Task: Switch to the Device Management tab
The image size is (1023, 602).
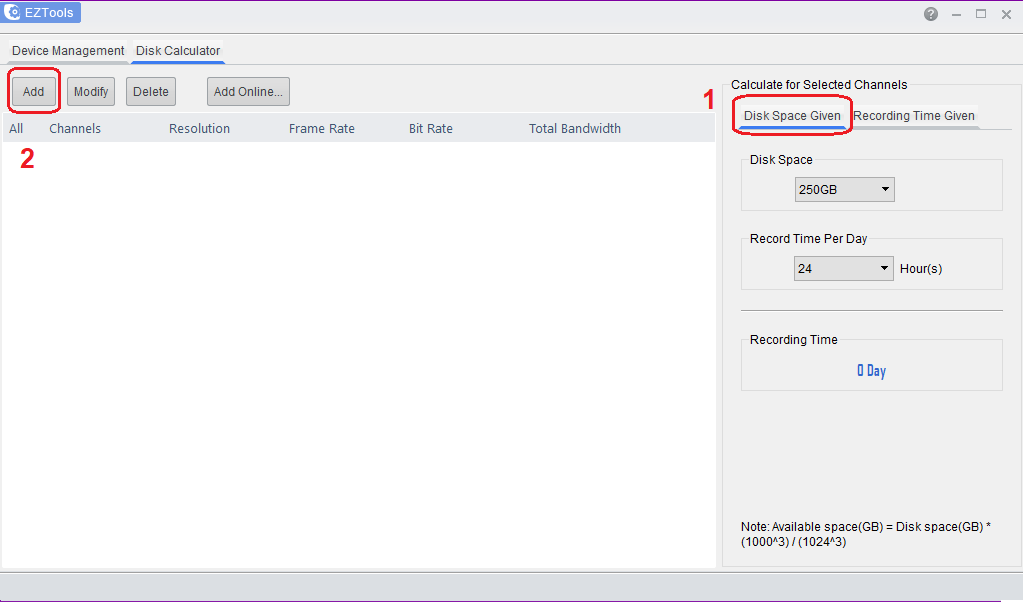Action: [x=66, y=50]
